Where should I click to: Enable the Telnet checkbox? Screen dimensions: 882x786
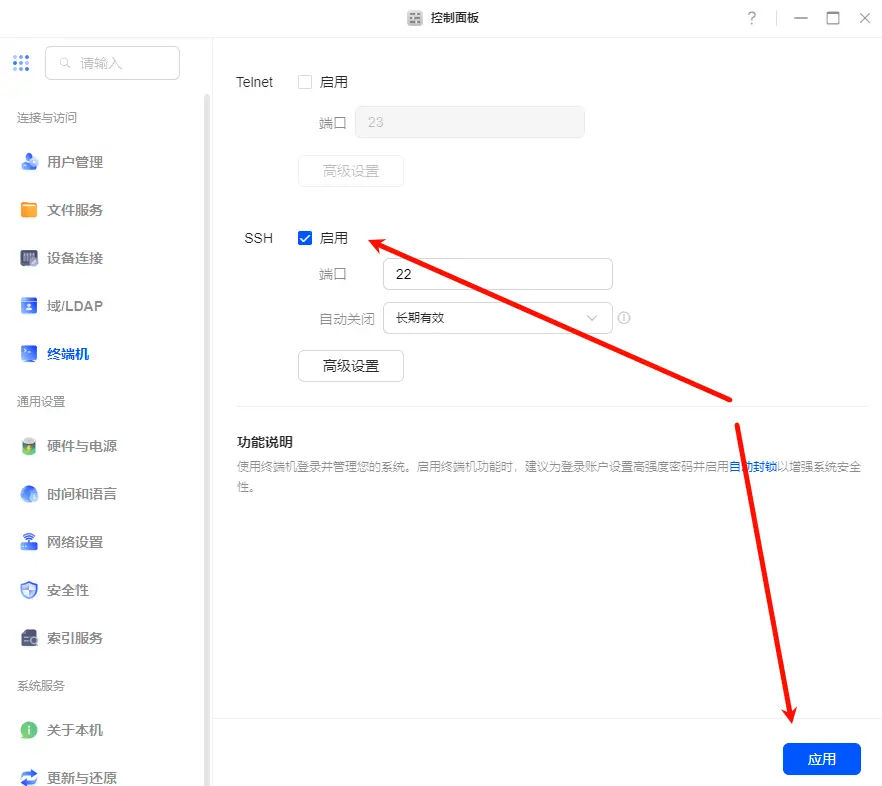tap(305, 82)
